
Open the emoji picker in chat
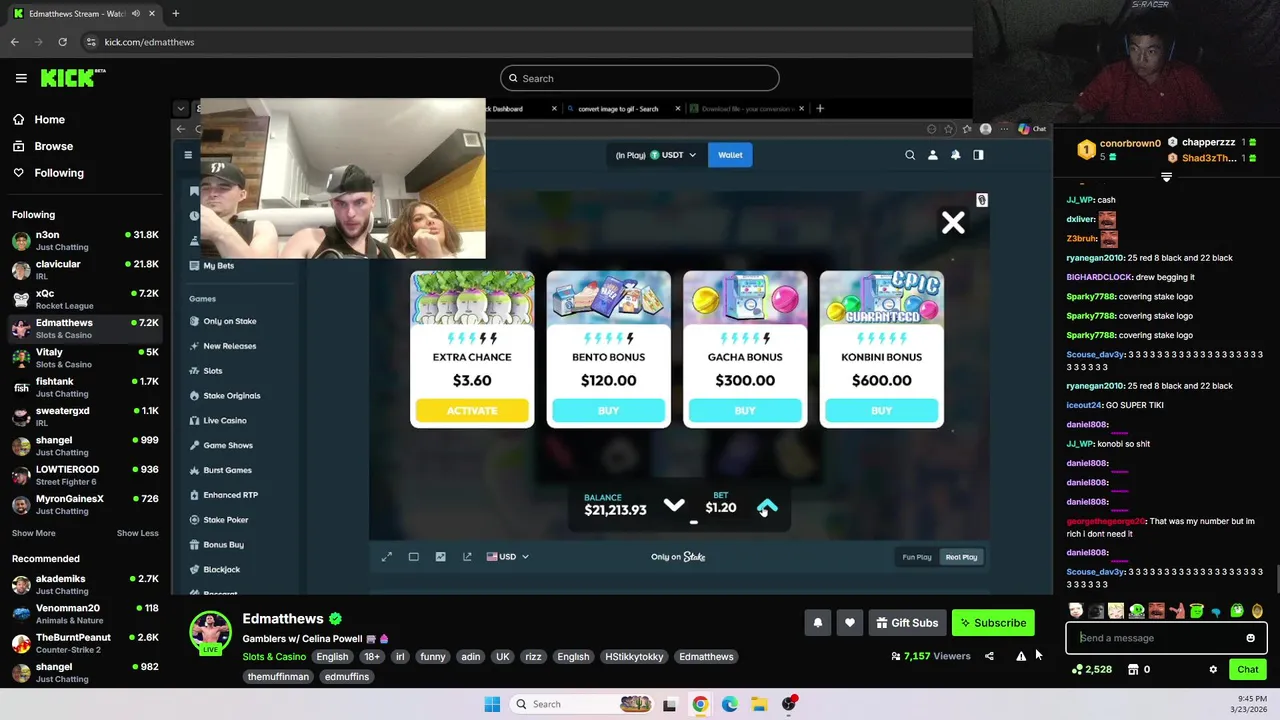click(1250, 638)
